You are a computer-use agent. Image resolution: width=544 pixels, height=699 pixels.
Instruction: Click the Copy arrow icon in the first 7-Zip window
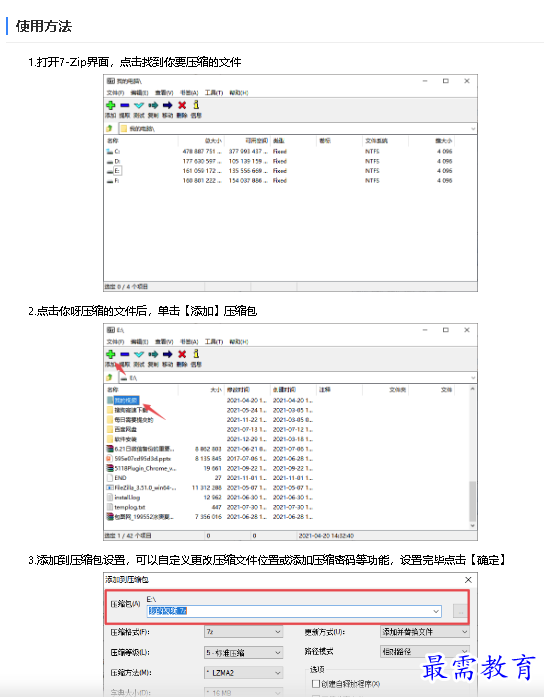click(153, 105)
